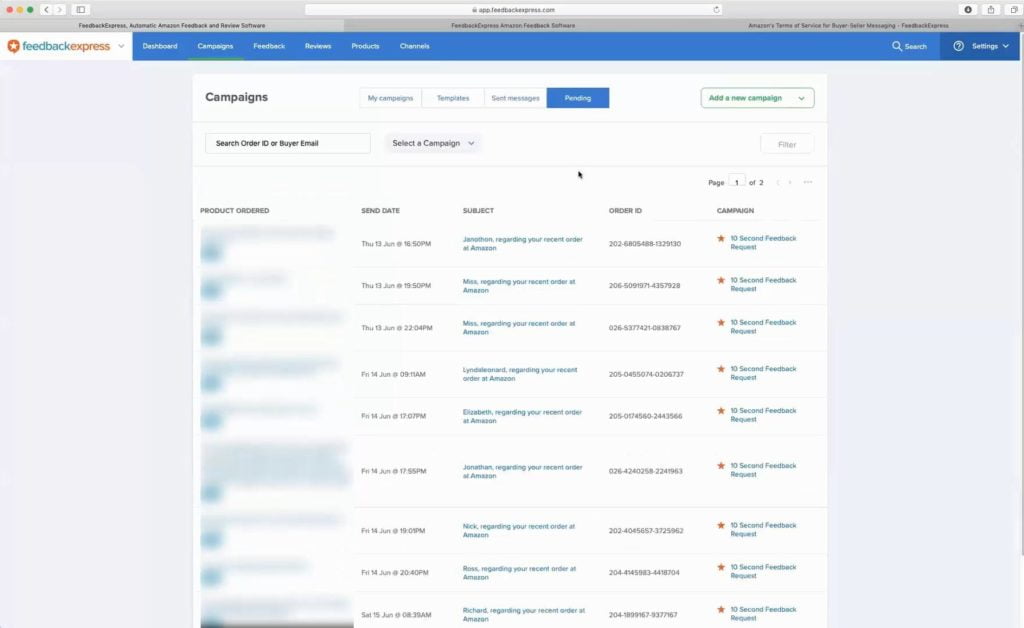Click the PRODUCT ORDERED column header

click(234, 211)
